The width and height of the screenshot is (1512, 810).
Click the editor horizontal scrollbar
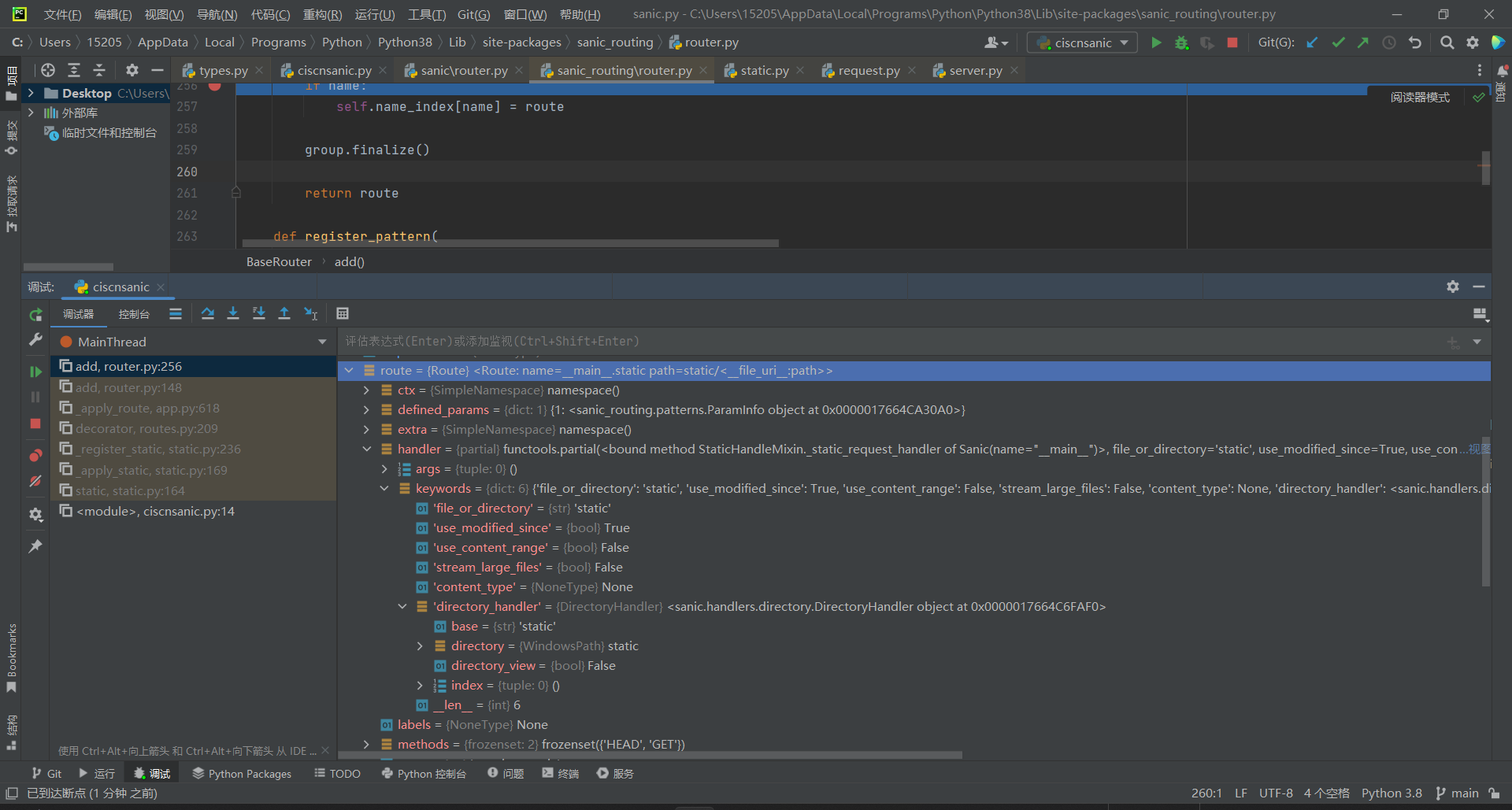(510, 243)
